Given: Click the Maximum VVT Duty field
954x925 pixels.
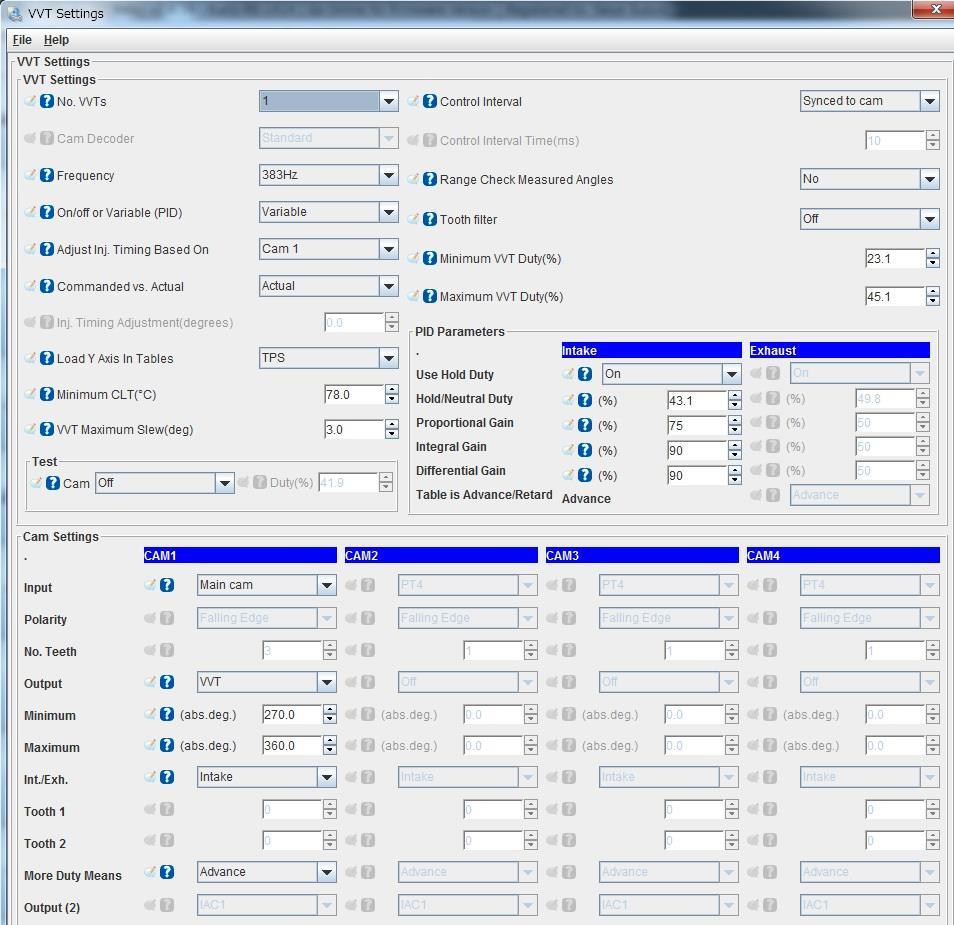Looking at the screenshot, I should point(895,297).
